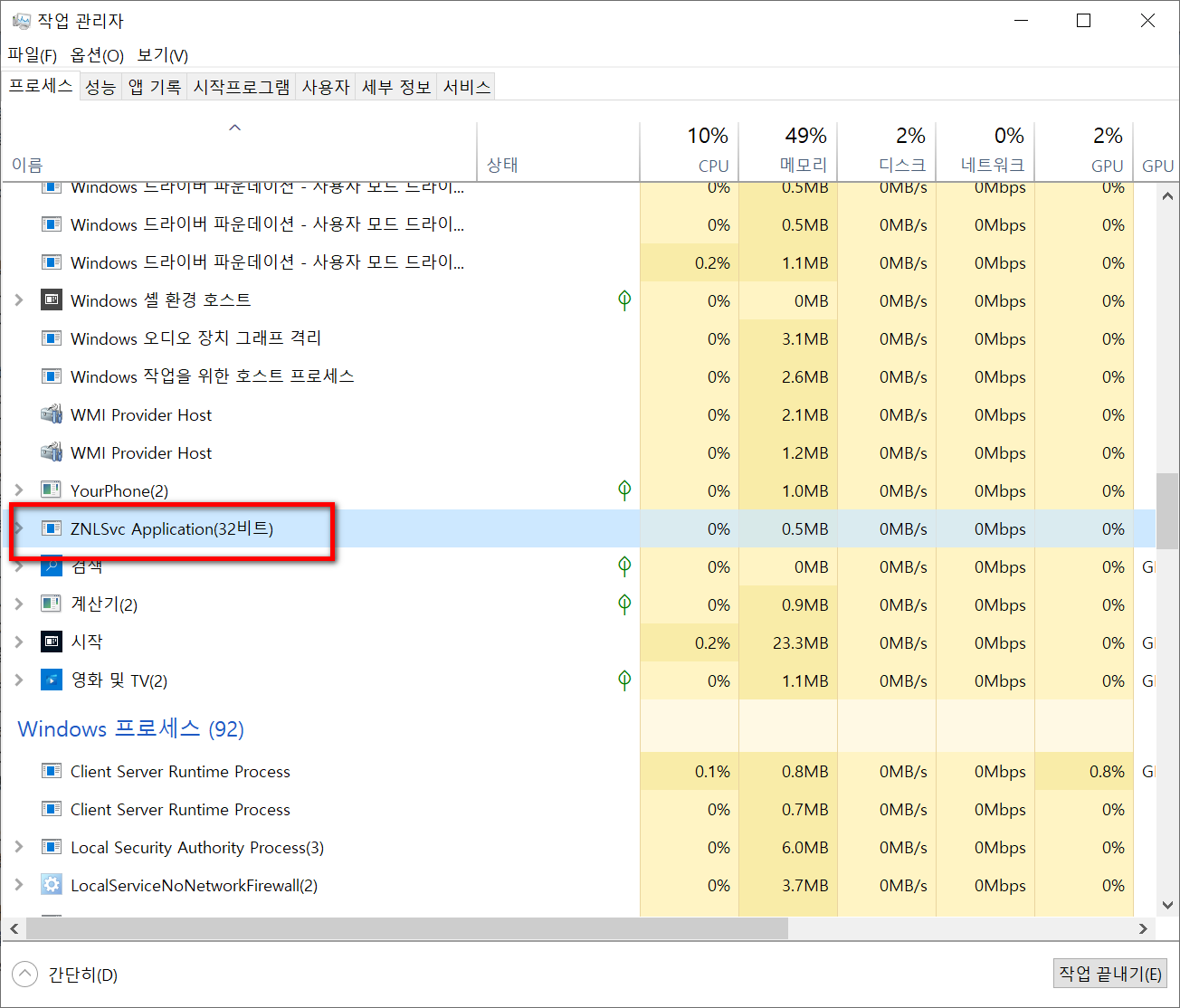Click the 작업 끝내기(E) button
The width and height of the screenshot is (1180, 1008).
1110,974
